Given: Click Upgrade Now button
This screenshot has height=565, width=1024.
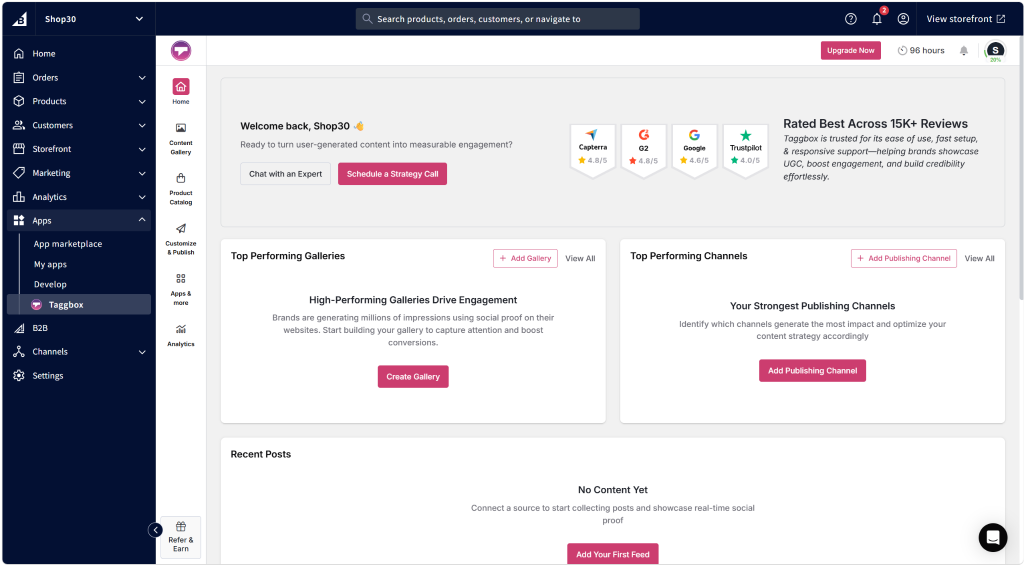Looking at the screenshot, I should coord(850,50).
